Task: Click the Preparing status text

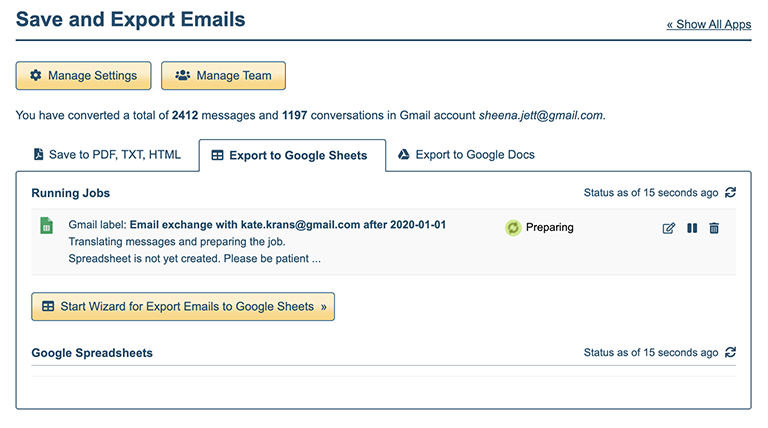Action: [x=550, y=227]
